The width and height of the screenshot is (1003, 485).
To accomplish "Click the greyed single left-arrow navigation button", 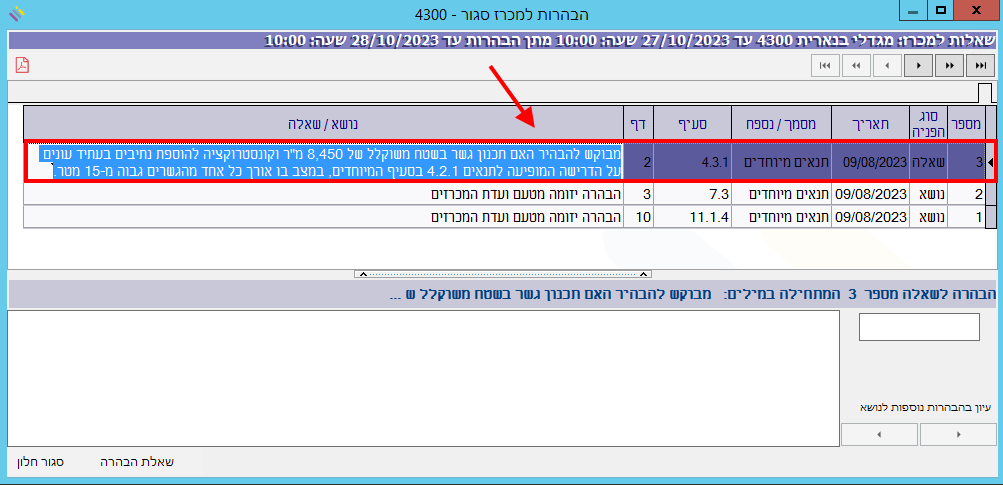I will click(x=887, y=65).
